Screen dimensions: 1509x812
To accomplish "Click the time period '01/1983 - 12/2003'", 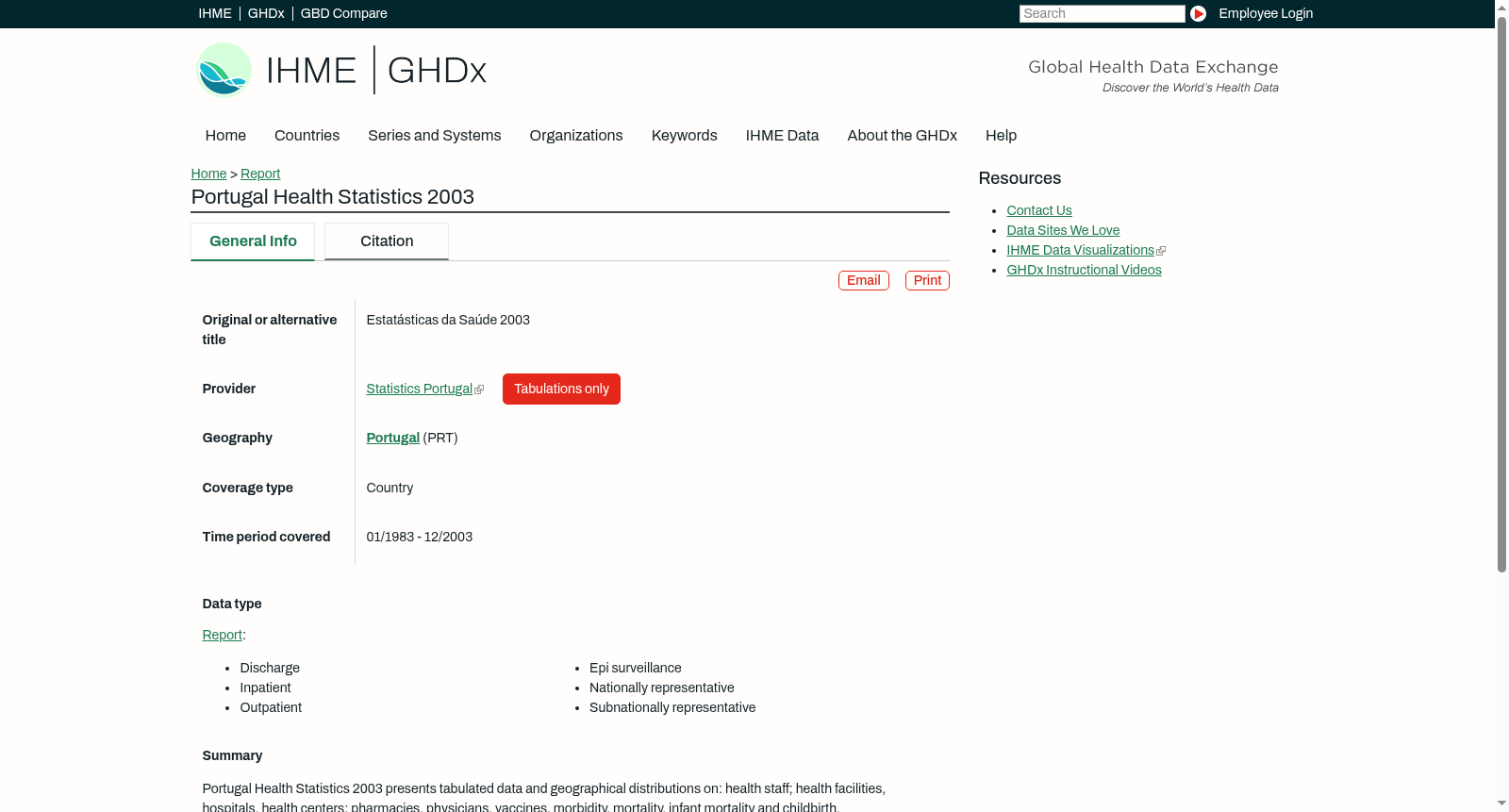I will (x=419, y=537).
